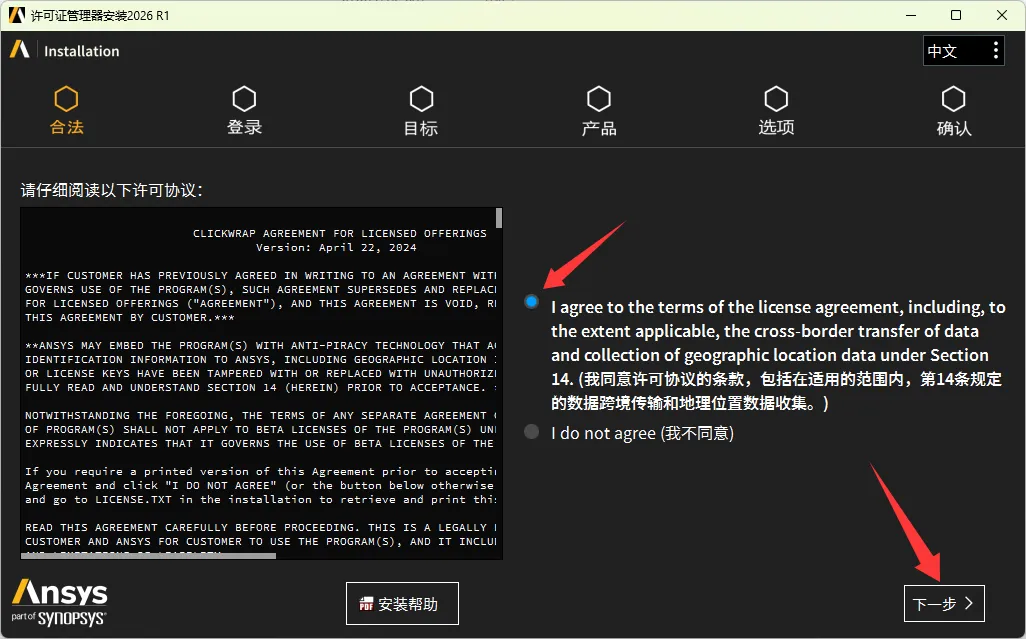This screenshot has height=639, width=1026.
Task: Click the 登录 step hexagon icon
Action: 244,99
